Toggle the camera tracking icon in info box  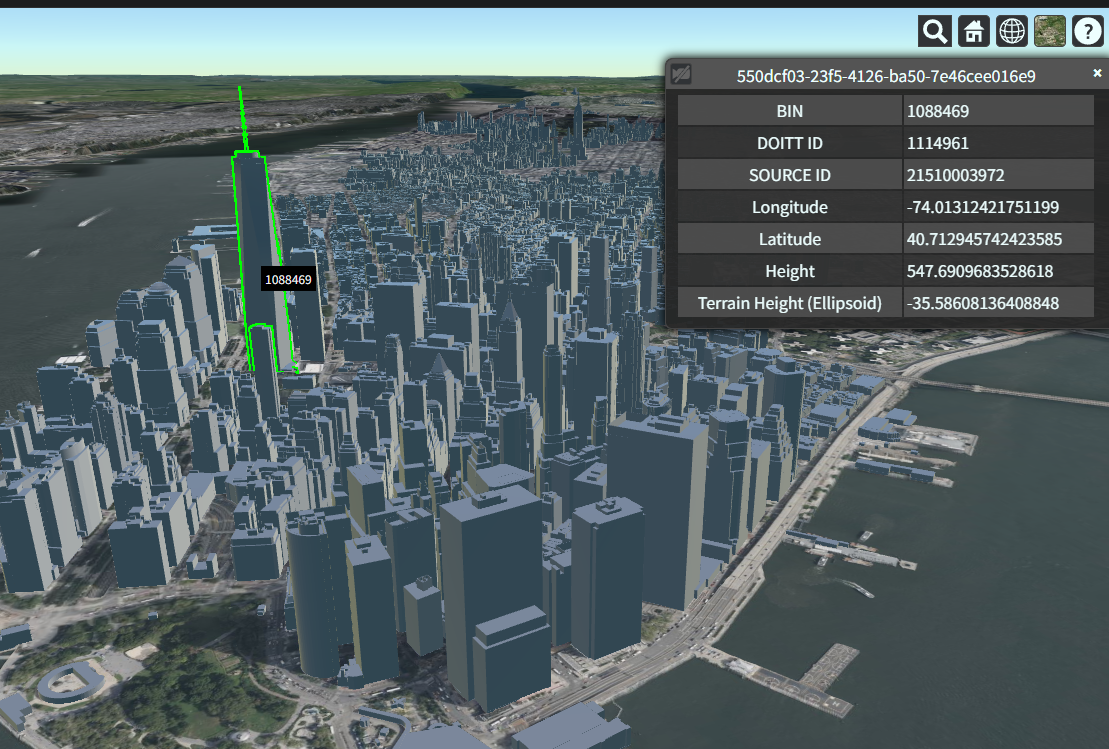[681, 75]
